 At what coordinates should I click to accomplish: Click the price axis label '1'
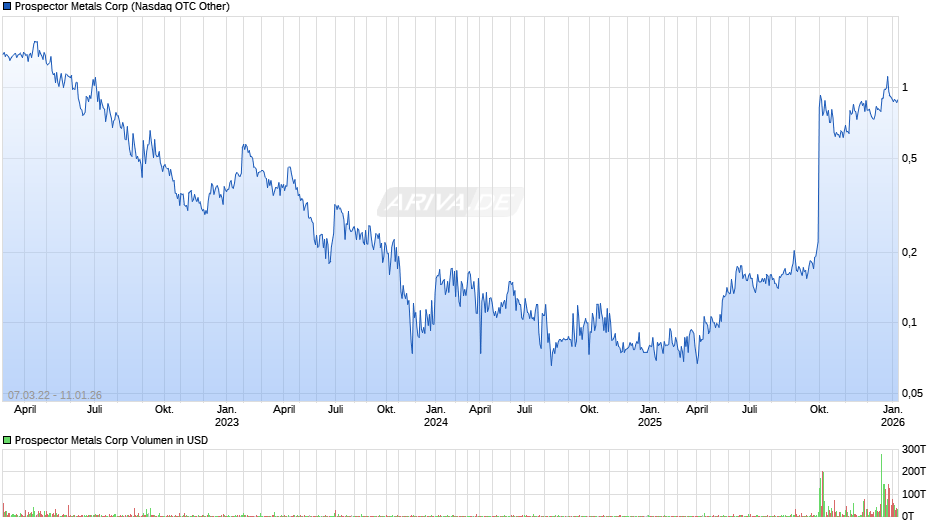pyautogui.click(x=905, y=88)
